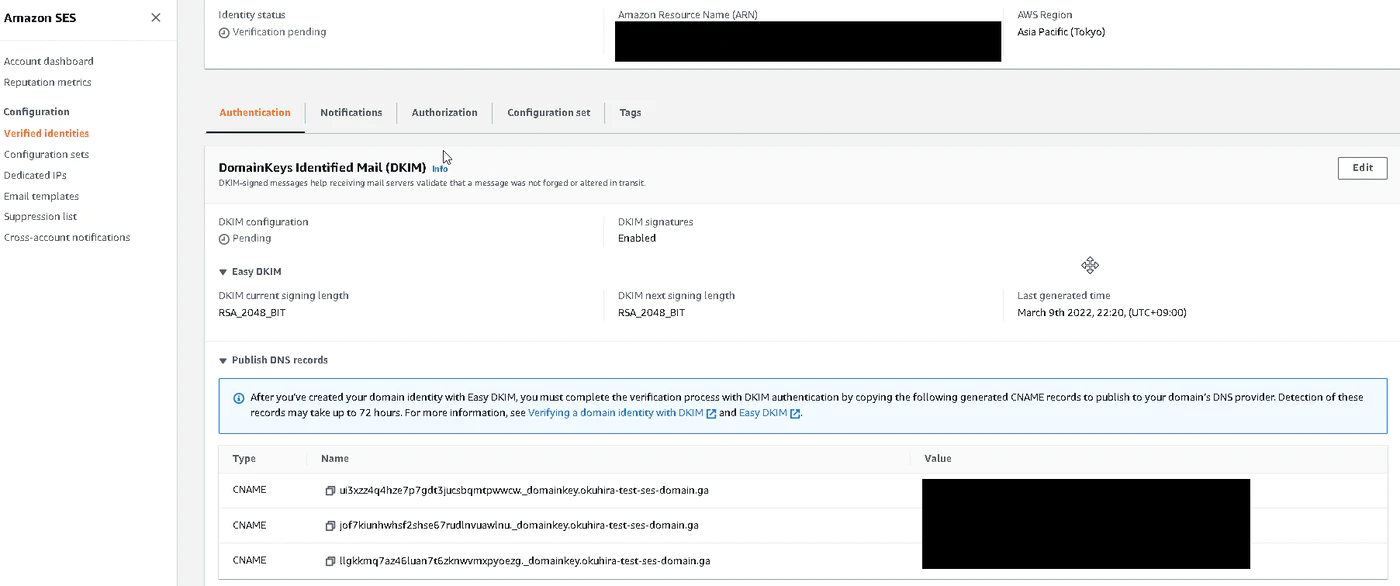The width and height of the screenshot is (1400, 586).
Task: Go to the Tags tab
Action: [x=630, y=113]
